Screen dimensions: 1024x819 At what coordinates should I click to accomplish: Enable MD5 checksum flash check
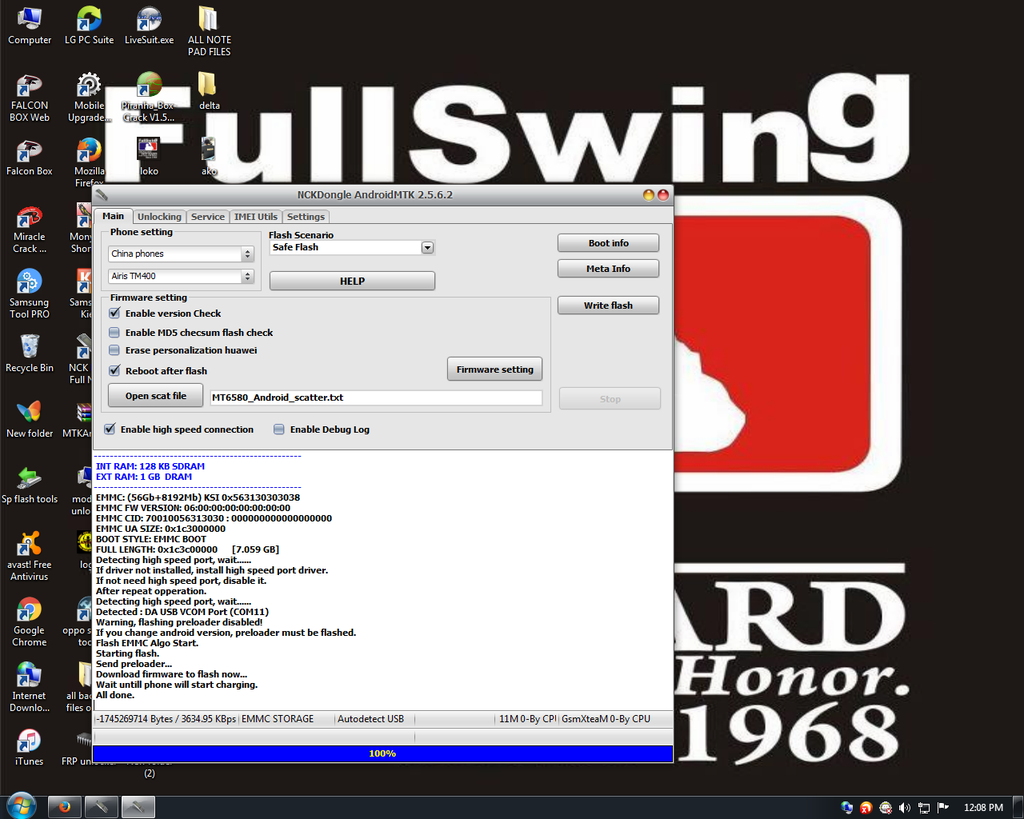[114, 332]
